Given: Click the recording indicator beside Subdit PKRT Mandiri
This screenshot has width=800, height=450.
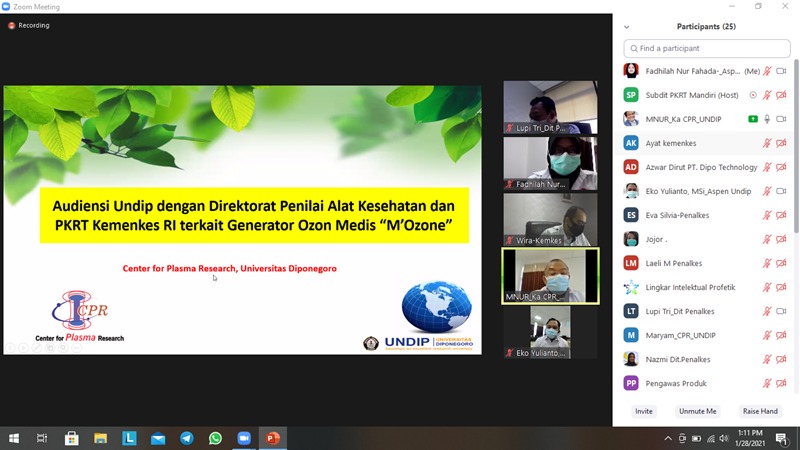Looking at the screenshot, I should [x=753, y=95].
